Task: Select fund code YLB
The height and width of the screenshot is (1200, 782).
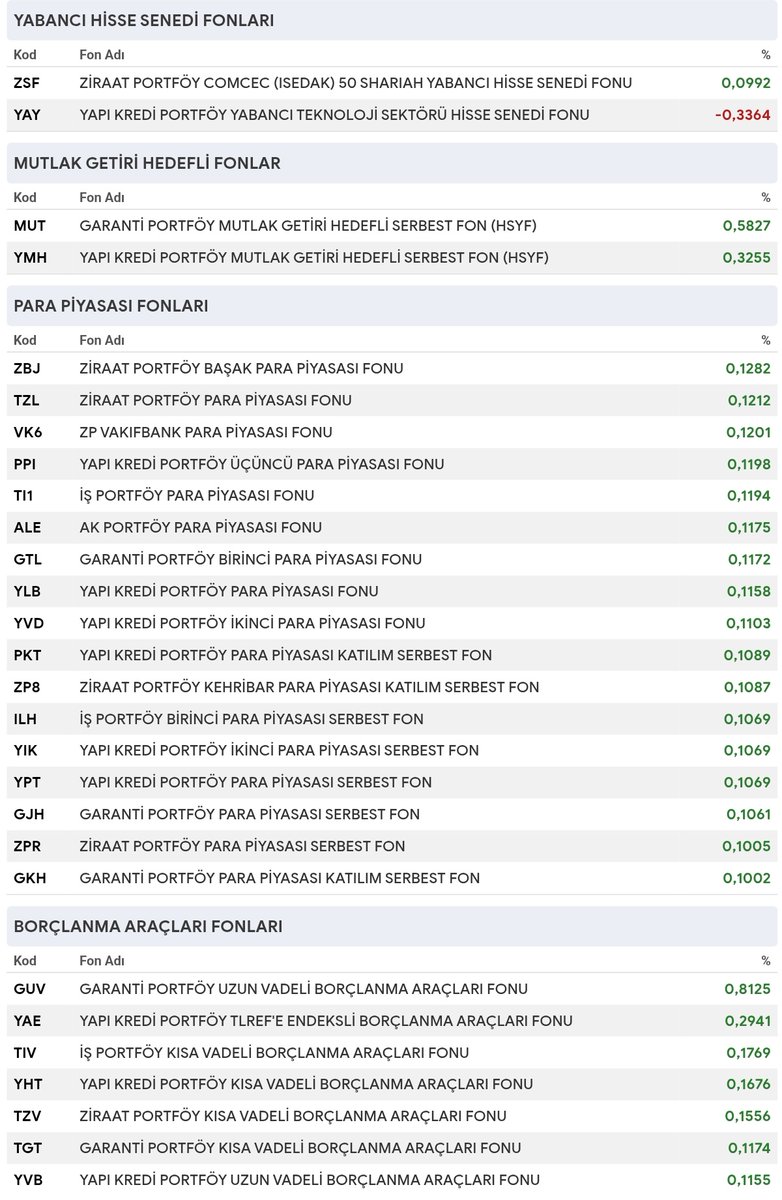Action: 27,592
